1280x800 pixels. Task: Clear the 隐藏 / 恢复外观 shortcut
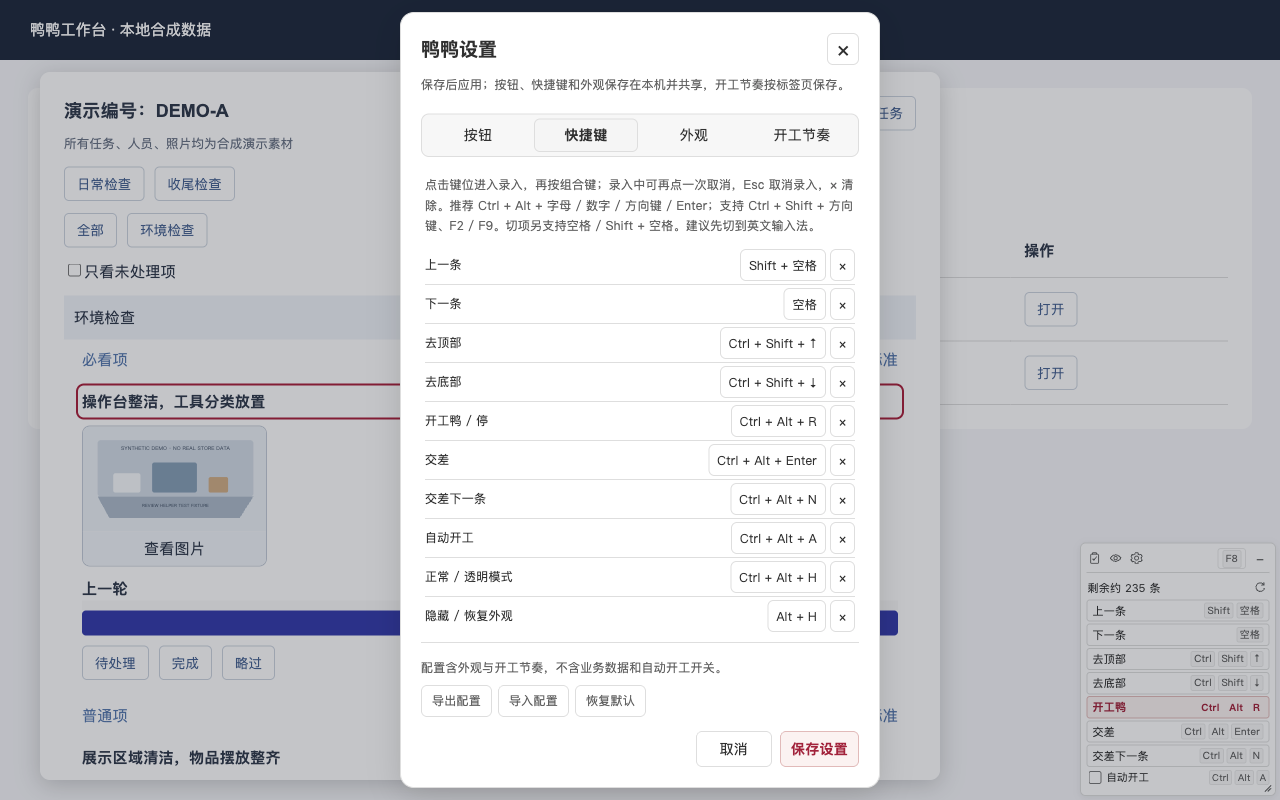pos(842,616)
